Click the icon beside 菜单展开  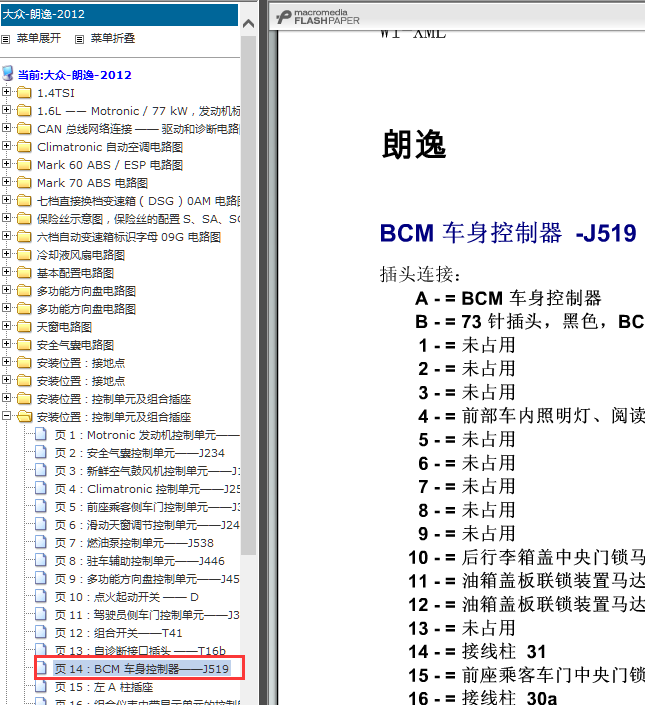pos(5,40)
